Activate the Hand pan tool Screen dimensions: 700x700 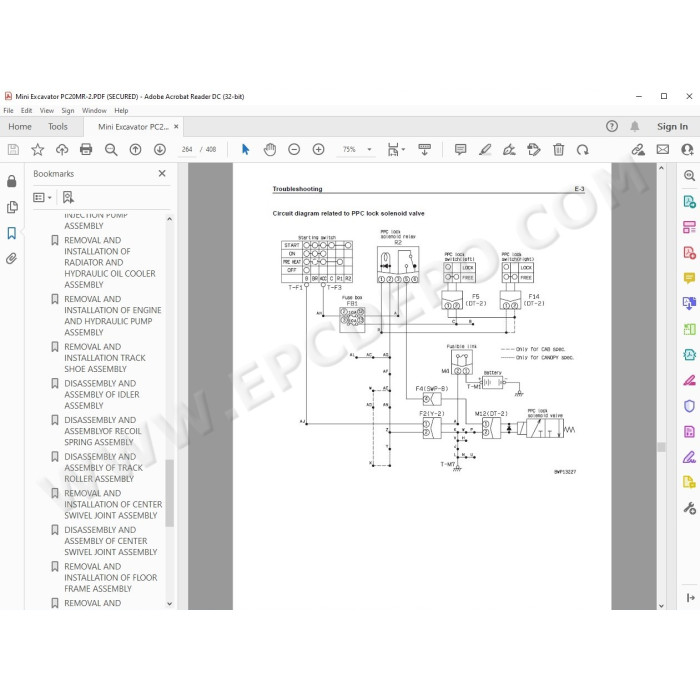pos(270,150)
